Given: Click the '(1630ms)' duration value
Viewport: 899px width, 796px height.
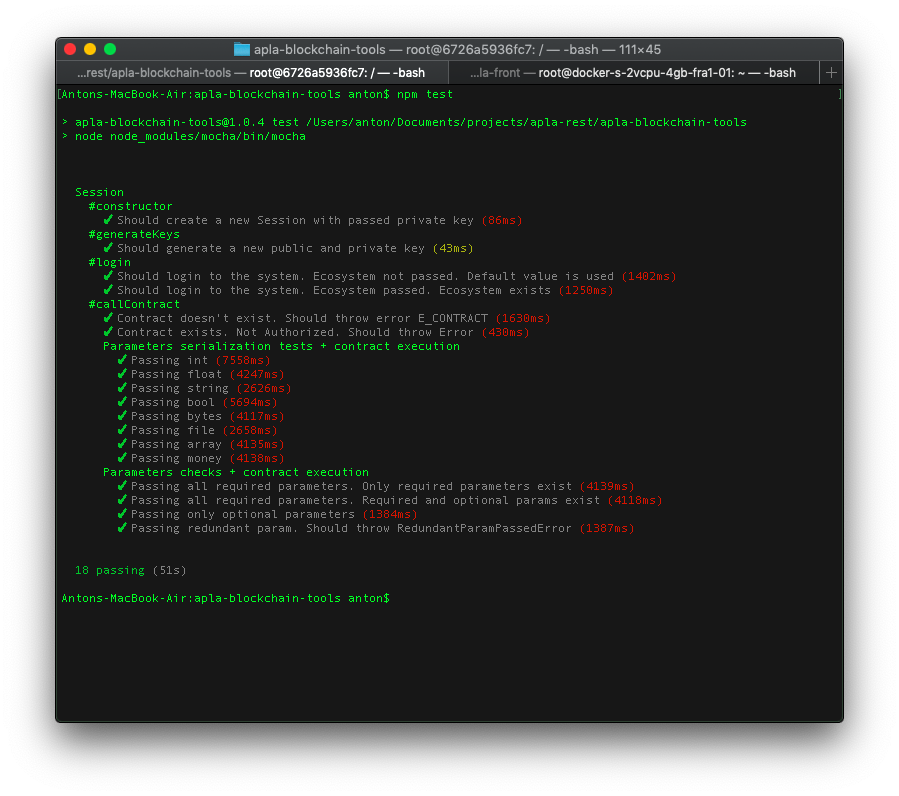Looking at the screenshot, I should pyautogui.click(x=523, y=318).
